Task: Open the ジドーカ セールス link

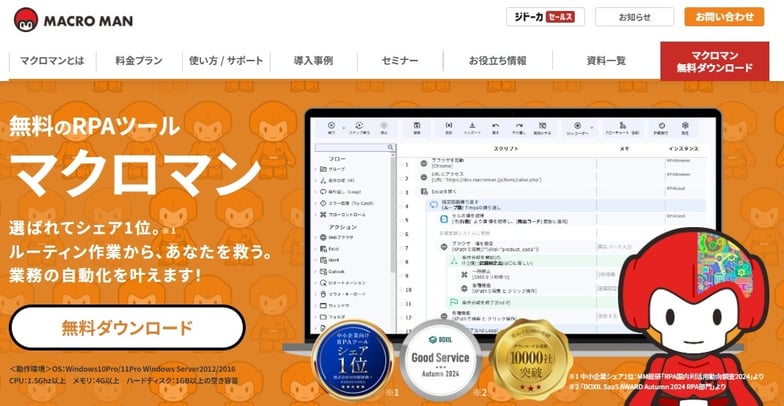Action: [x=546, y=17]
